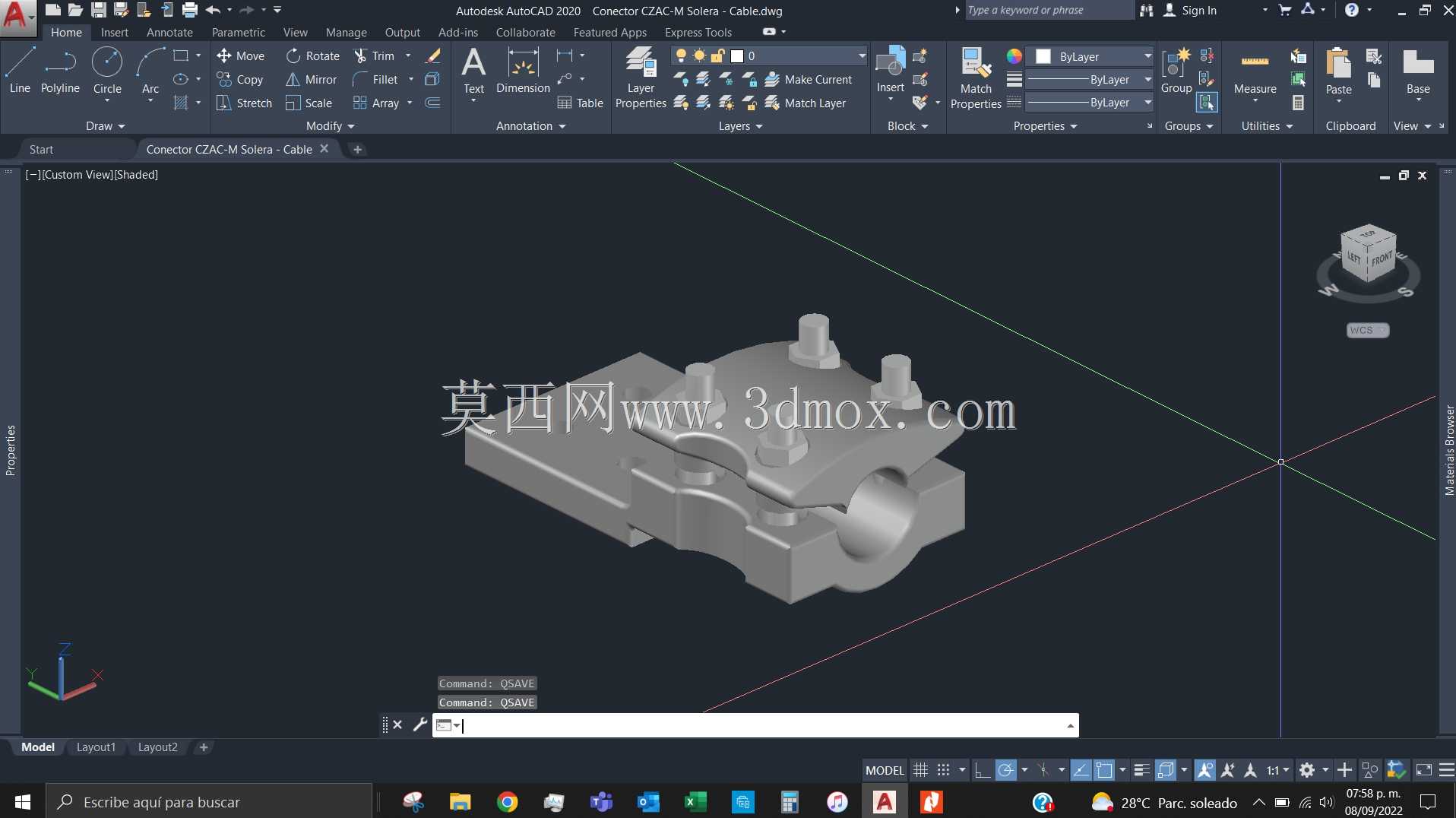Viewport: 1456px width, 818px height.
Task: Open Excel from the Windows taskbar
Action: [695, 802]
